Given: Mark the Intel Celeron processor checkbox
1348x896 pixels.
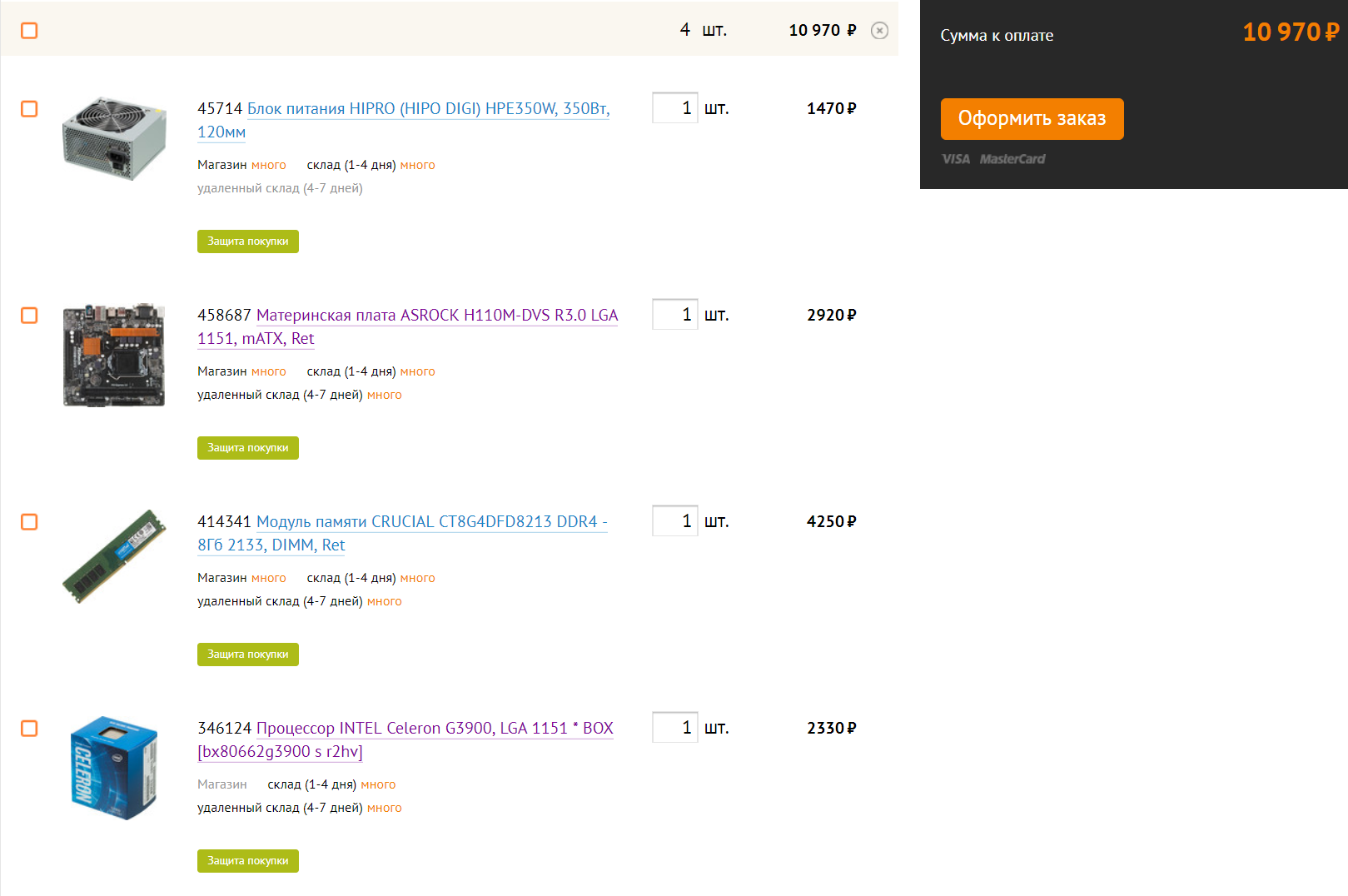Looking at the screenshot, I should (29, 729).
